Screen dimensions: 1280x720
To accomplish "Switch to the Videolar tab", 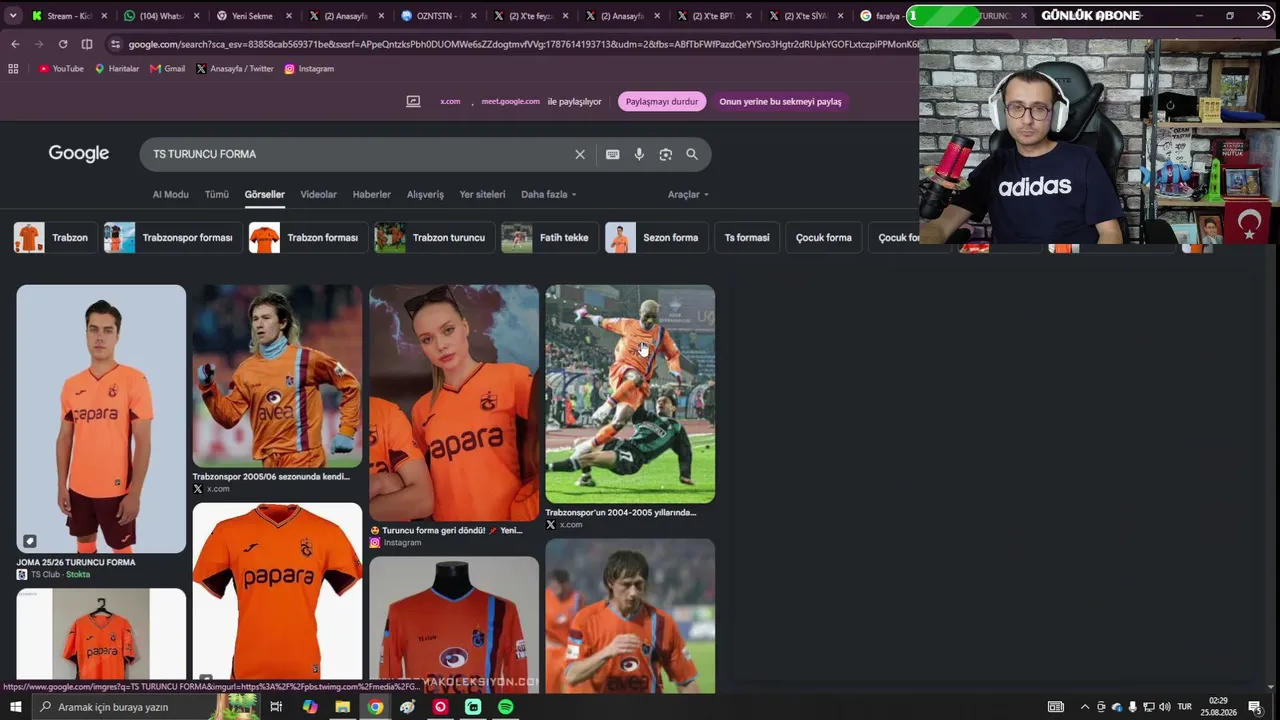I will point(319,194).
